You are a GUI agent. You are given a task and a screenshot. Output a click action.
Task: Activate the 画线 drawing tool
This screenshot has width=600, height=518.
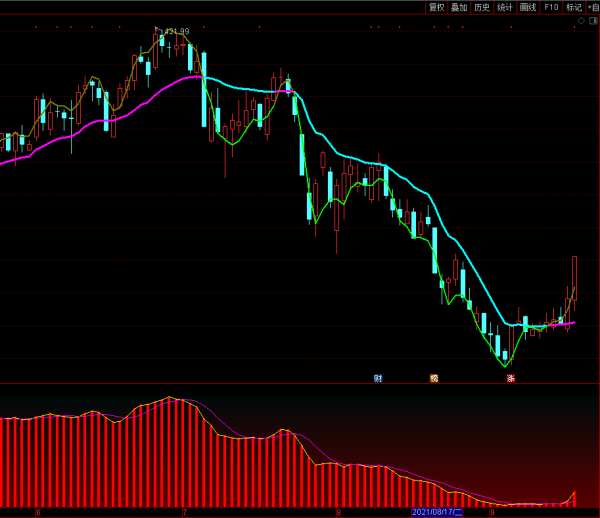(528, 7)
